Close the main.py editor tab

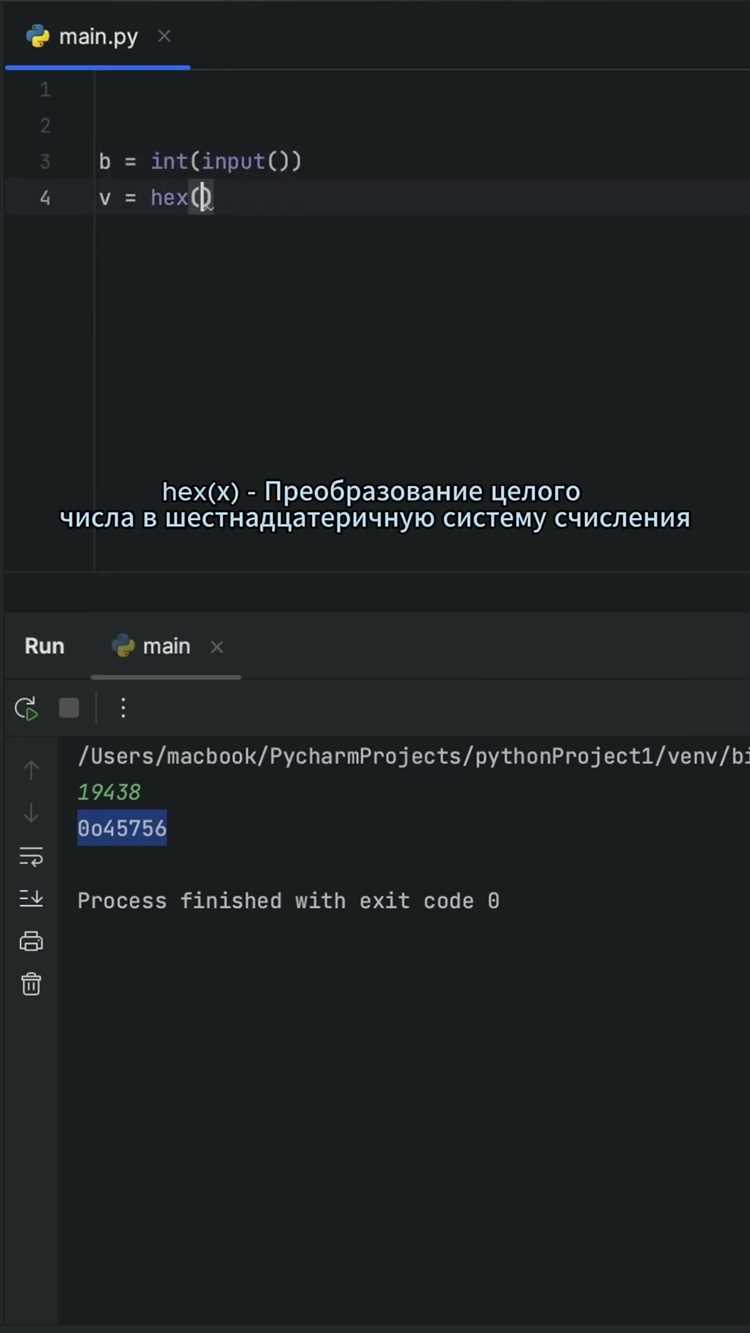pos(164,36)
